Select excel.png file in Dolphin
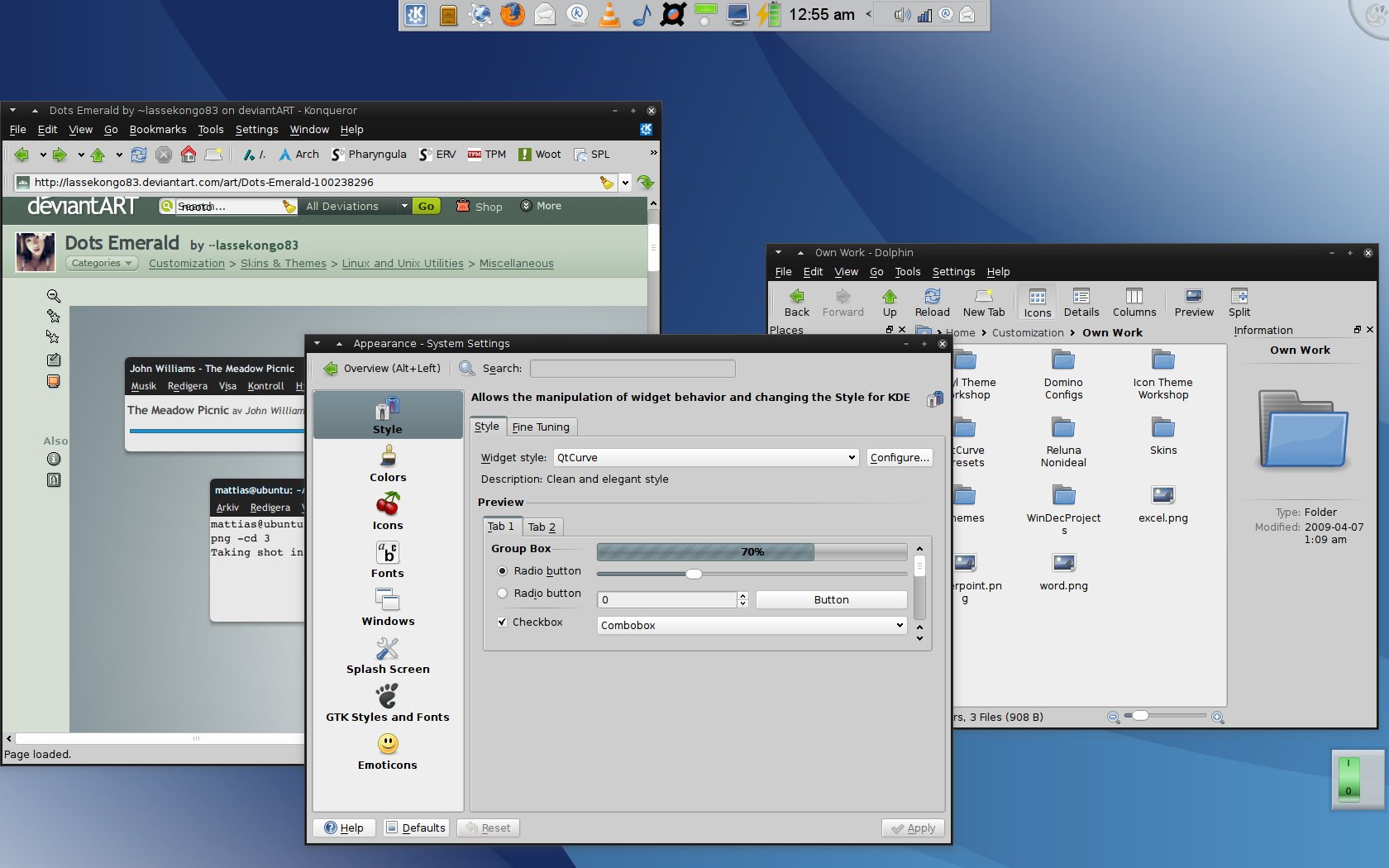This screenshot has width=1389, height=868. (1162, 504)
